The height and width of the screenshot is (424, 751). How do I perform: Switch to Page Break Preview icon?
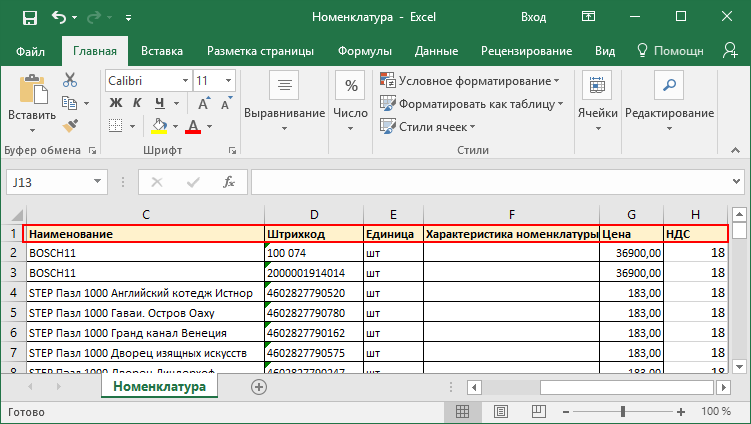click(x=539, y=412)
